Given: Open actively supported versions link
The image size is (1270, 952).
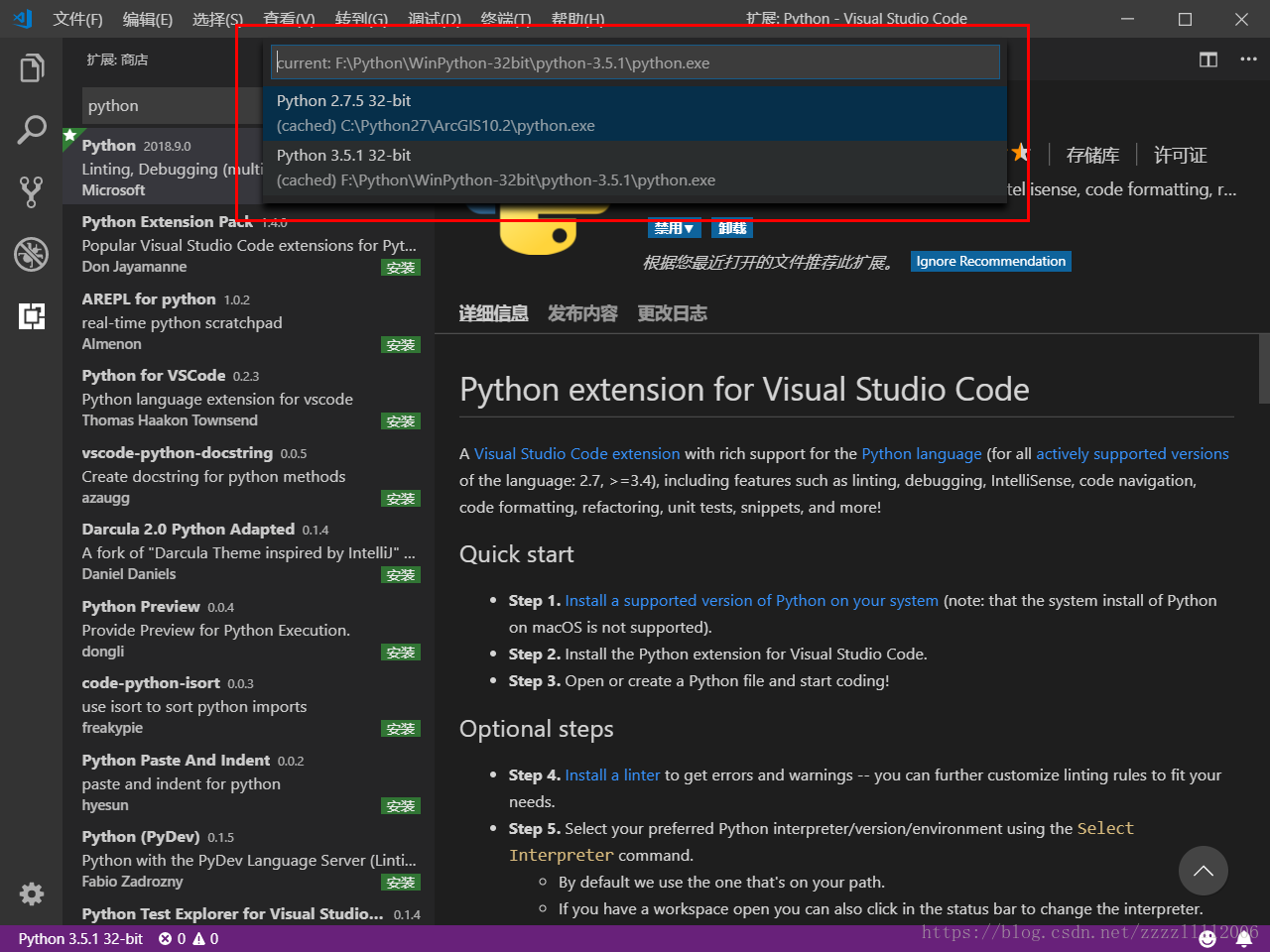Looking at the screenshot, I should 1132,454.
